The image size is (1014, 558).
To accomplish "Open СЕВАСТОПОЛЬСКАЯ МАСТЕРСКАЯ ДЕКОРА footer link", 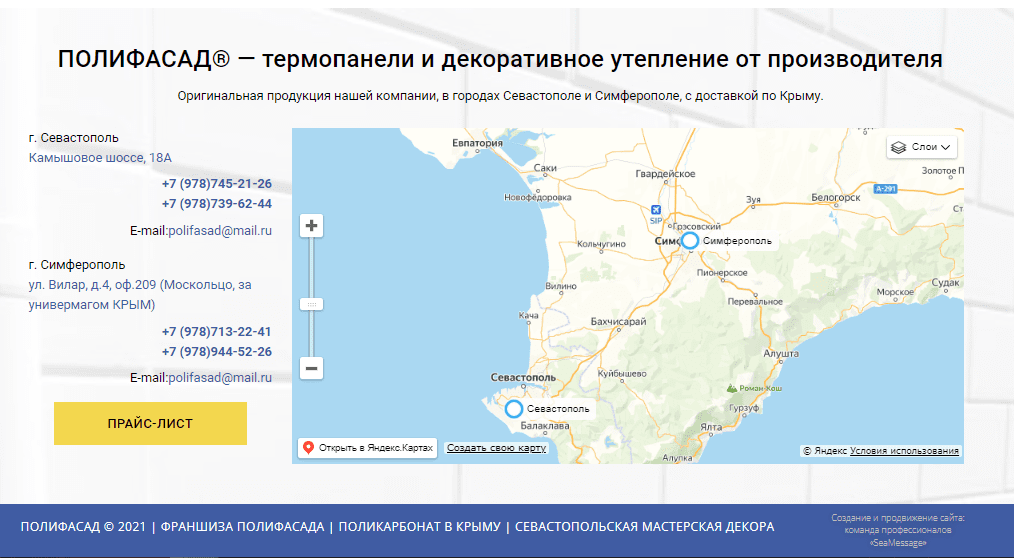I will pos(644,527).
